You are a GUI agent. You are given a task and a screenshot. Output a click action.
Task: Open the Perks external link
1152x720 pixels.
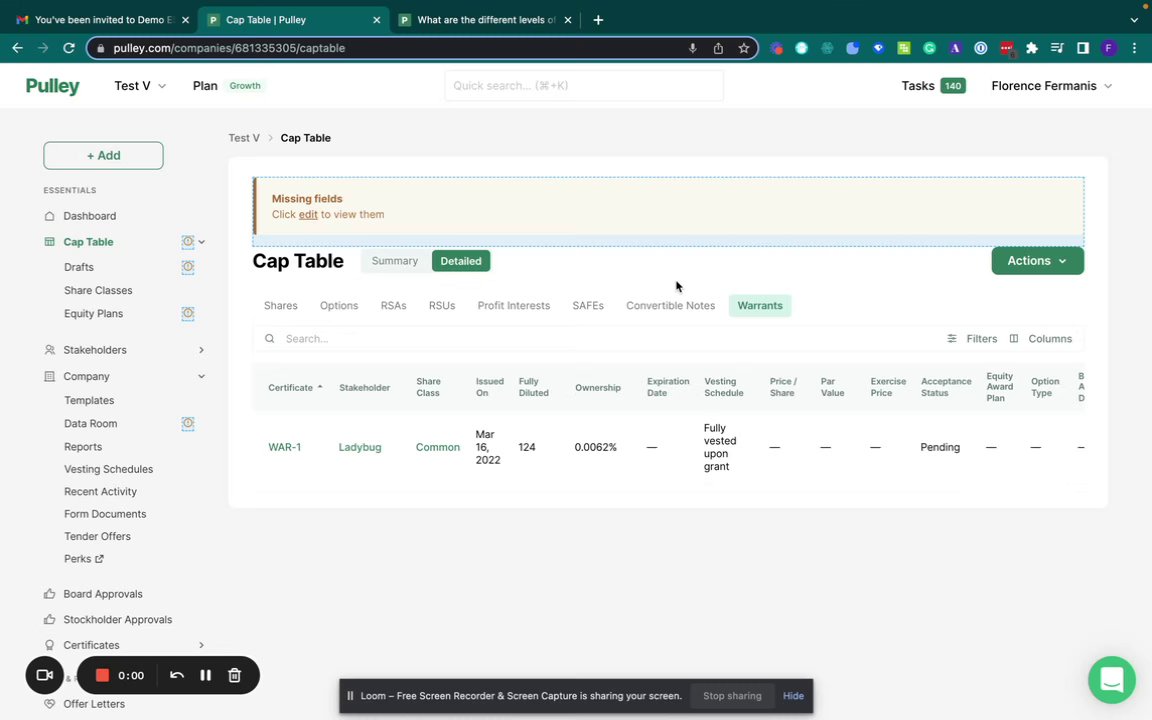tap(84, 559)
